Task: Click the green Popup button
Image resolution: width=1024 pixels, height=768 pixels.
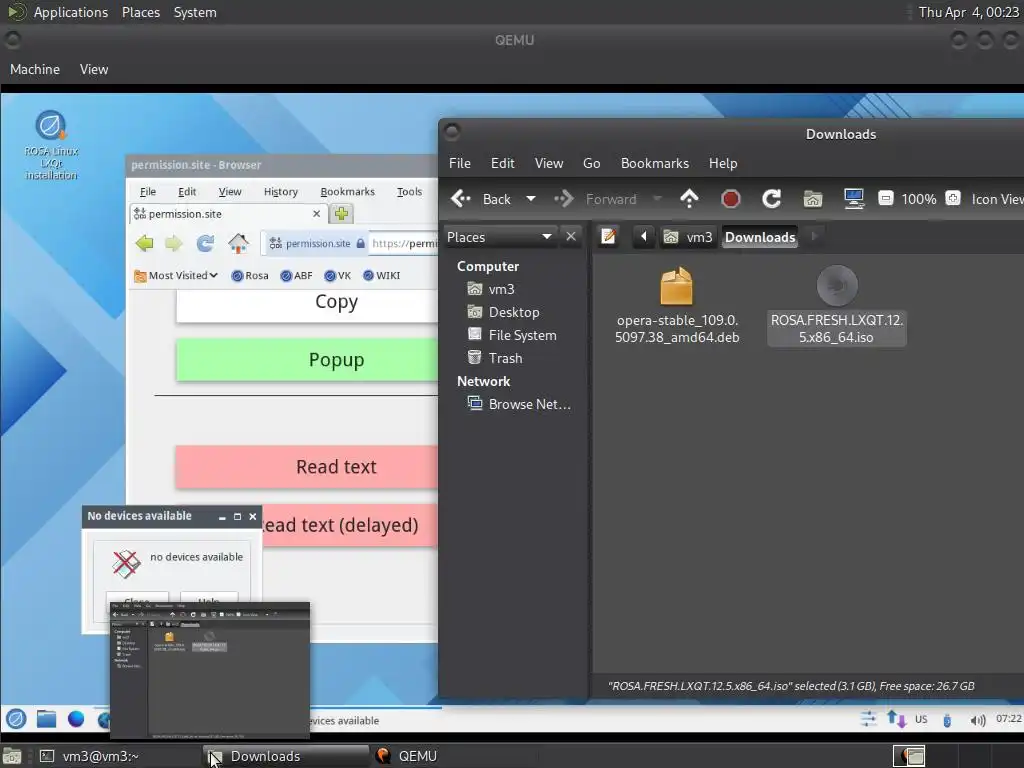Action: pos(307,360)
